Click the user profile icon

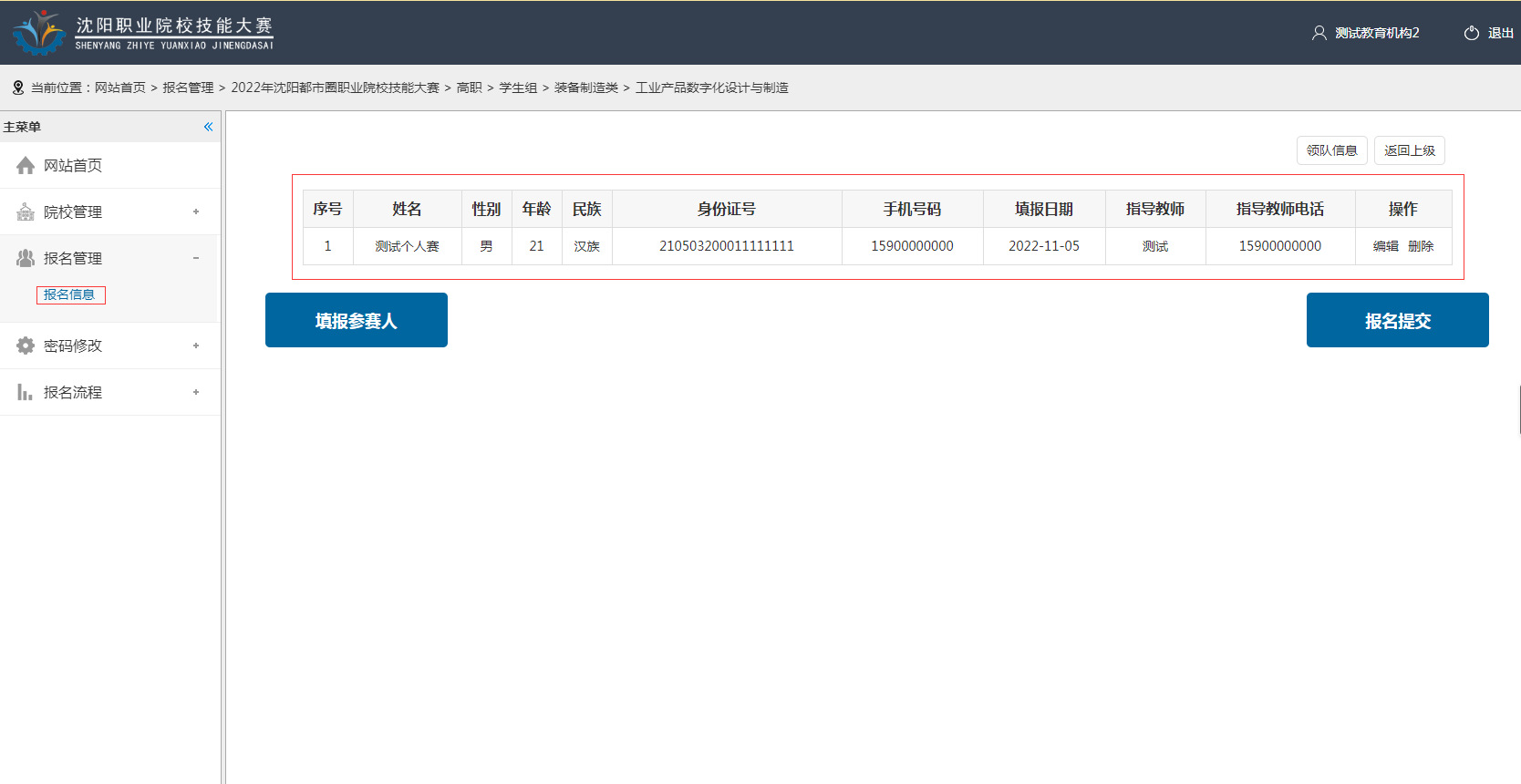pos(1319,33)
